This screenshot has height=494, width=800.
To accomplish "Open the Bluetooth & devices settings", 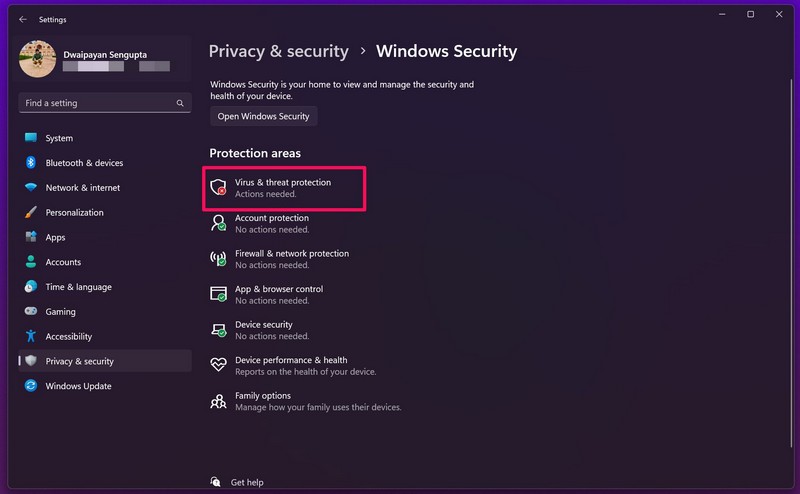I will [84, 163].
